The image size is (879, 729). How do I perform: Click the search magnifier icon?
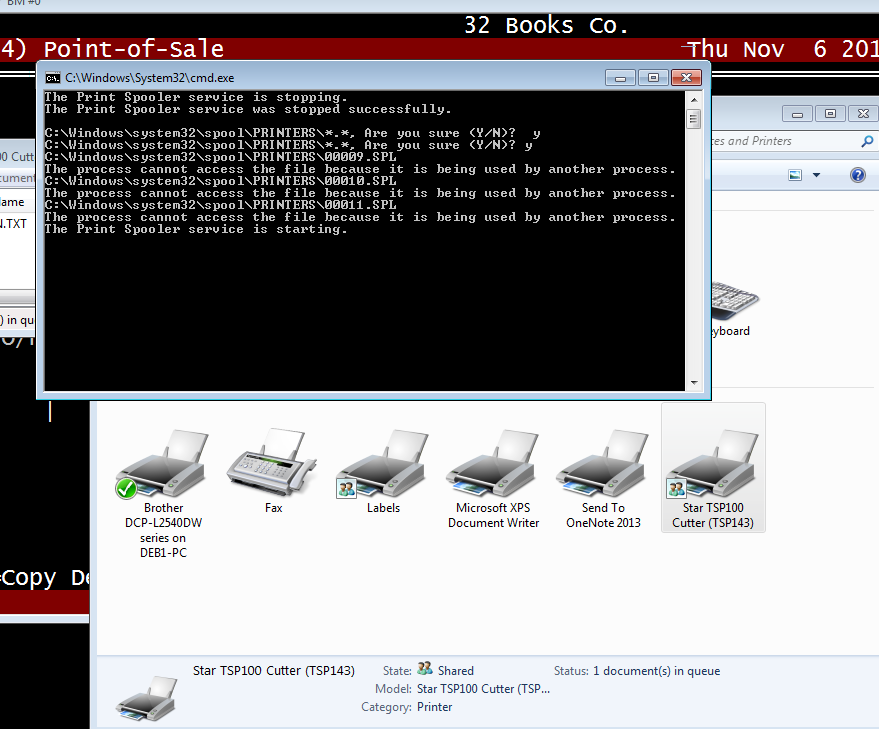click(x=867, y=142)
